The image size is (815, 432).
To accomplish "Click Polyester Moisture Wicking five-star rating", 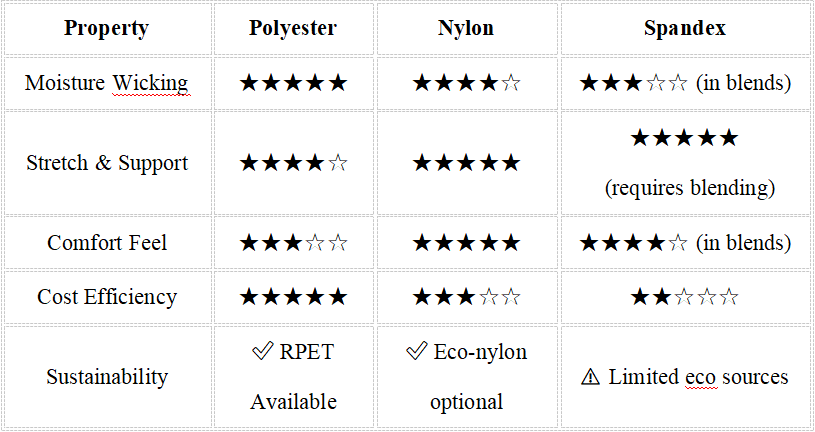I will click(x=293, y=83).
